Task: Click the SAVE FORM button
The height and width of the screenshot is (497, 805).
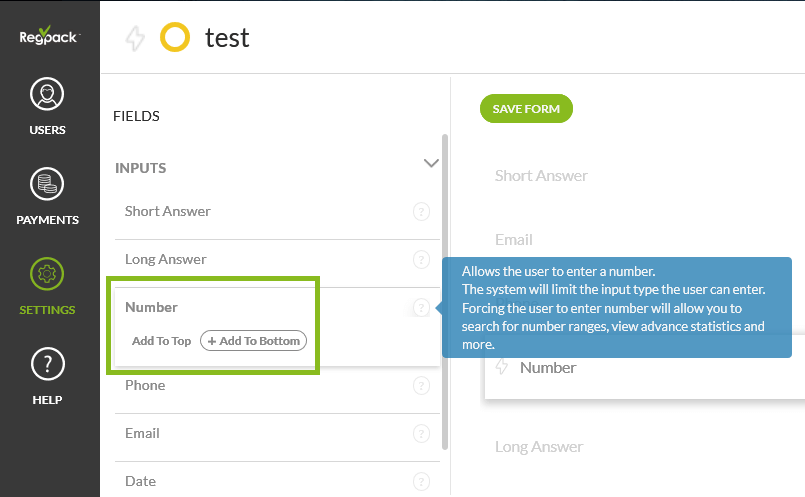Action: [526, 109]
